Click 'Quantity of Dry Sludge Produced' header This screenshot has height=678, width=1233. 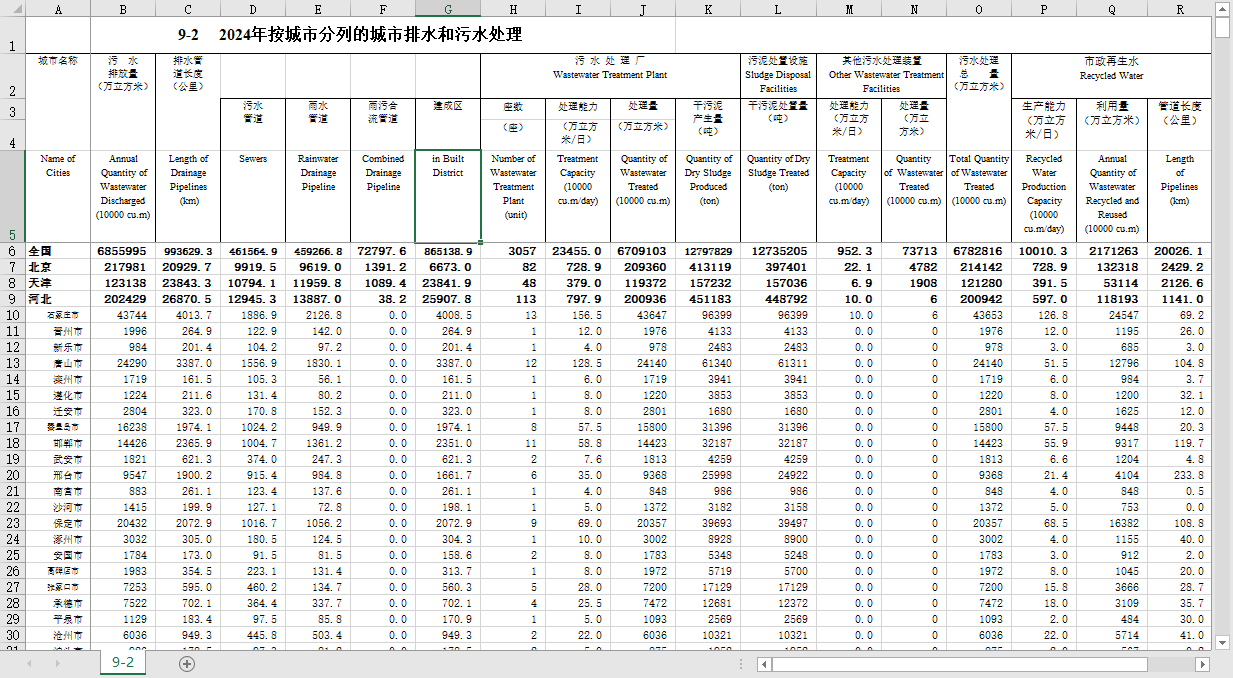[708, 196]
